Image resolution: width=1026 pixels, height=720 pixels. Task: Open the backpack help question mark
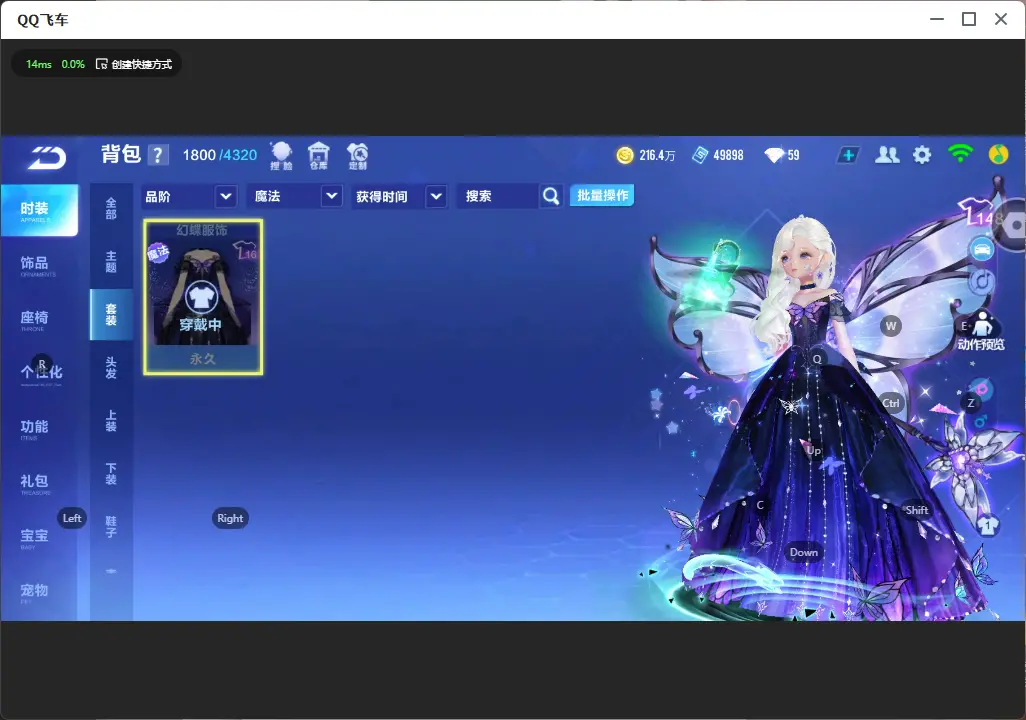(158, 155)
